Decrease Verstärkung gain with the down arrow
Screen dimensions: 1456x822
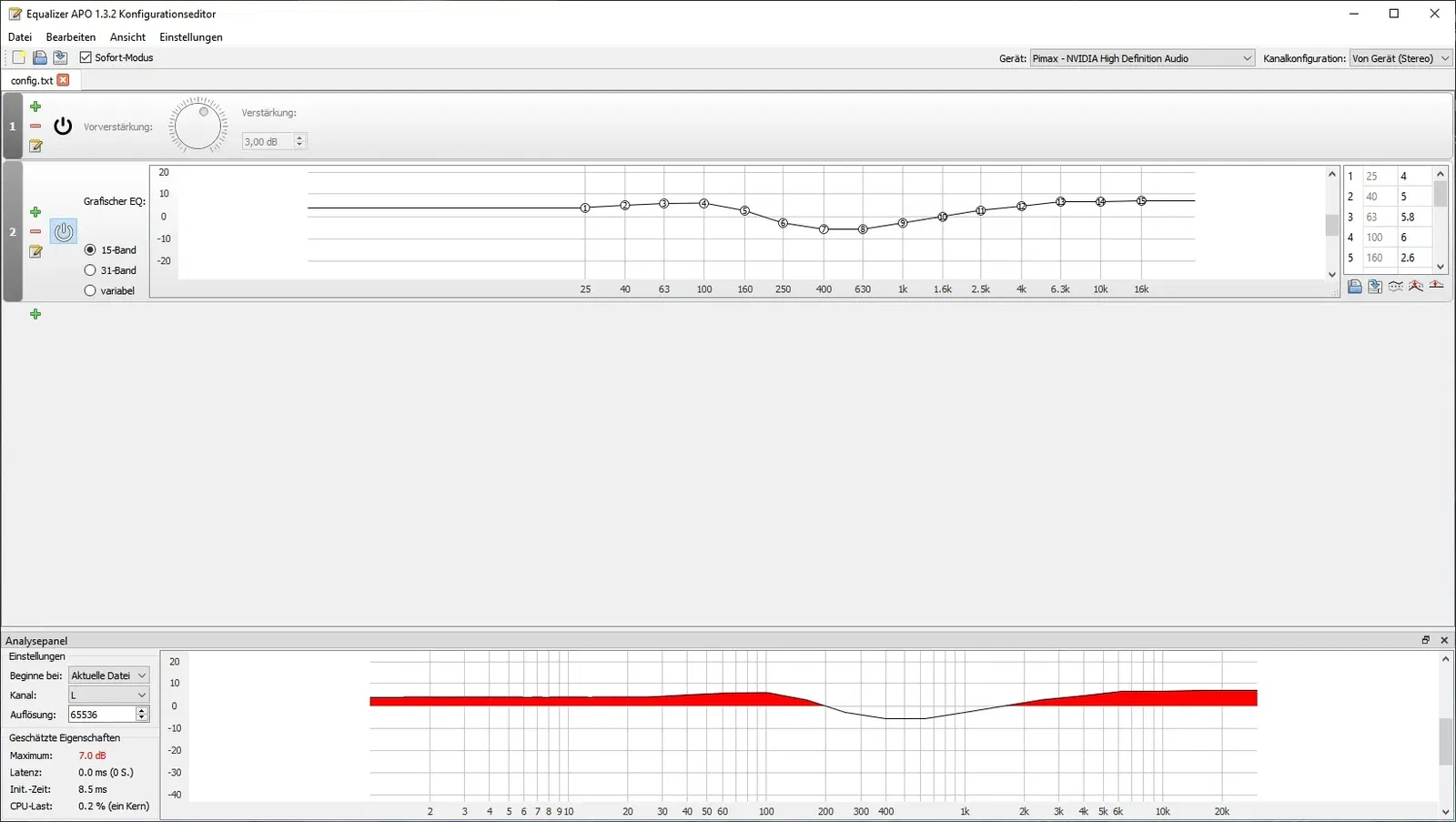coord(300,146)
